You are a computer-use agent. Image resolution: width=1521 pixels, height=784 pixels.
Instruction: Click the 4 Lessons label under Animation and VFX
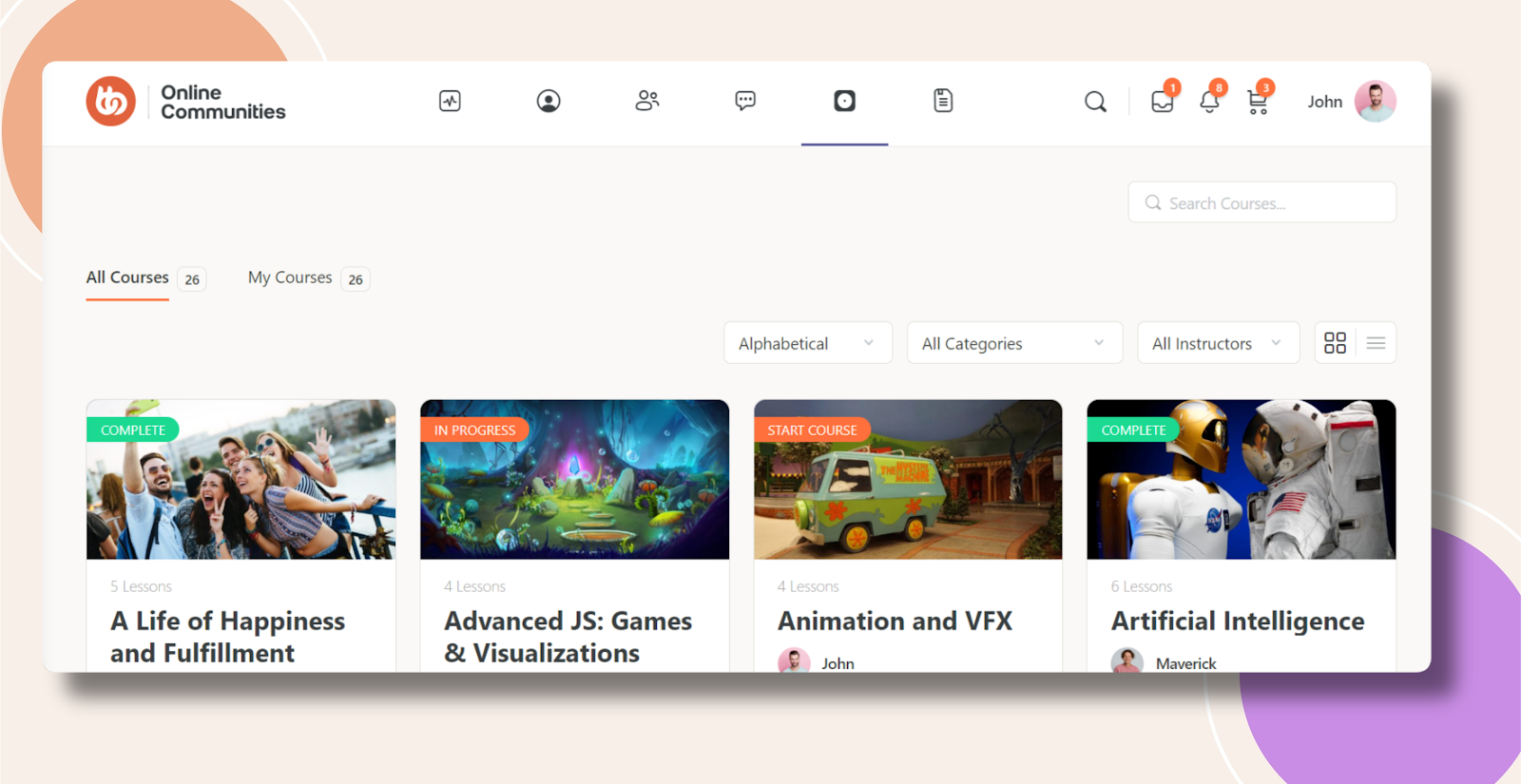pyautogui.click(x=808, y=586)
